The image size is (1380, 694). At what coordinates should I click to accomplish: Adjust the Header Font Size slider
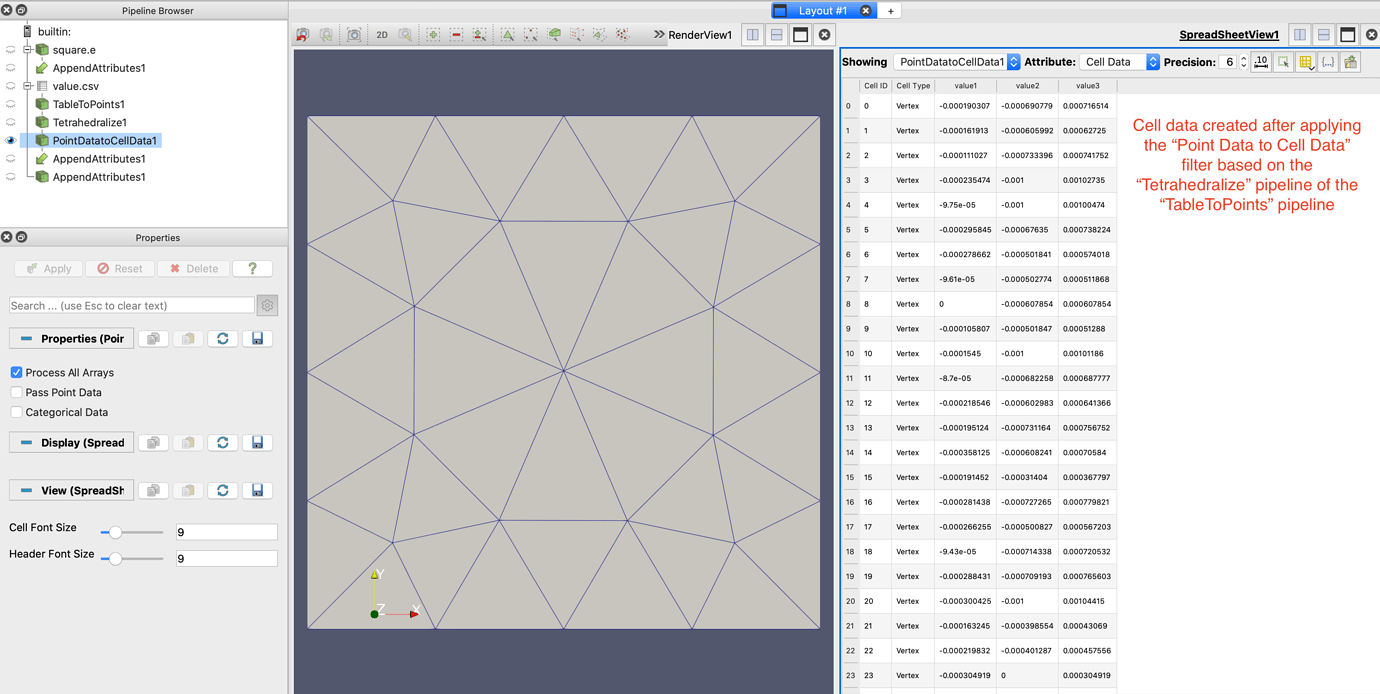pos(131,558)
